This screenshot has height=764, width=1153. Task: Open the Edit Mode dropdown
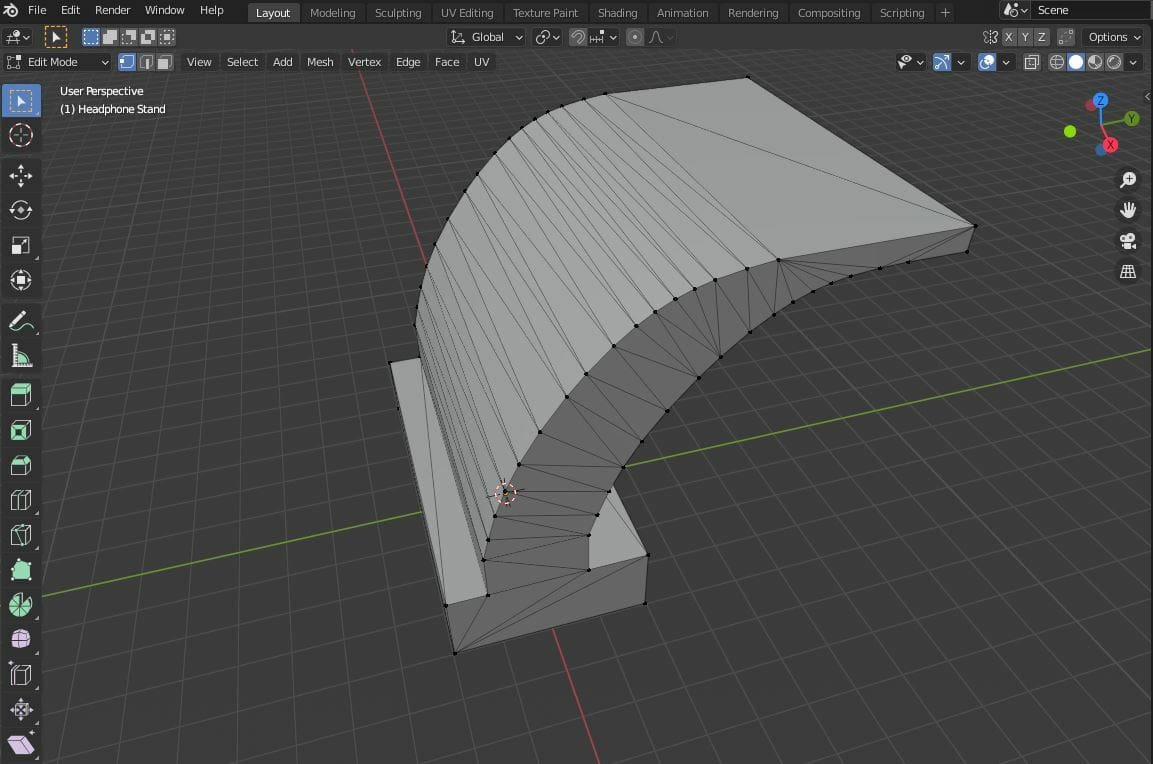(58, 62)
